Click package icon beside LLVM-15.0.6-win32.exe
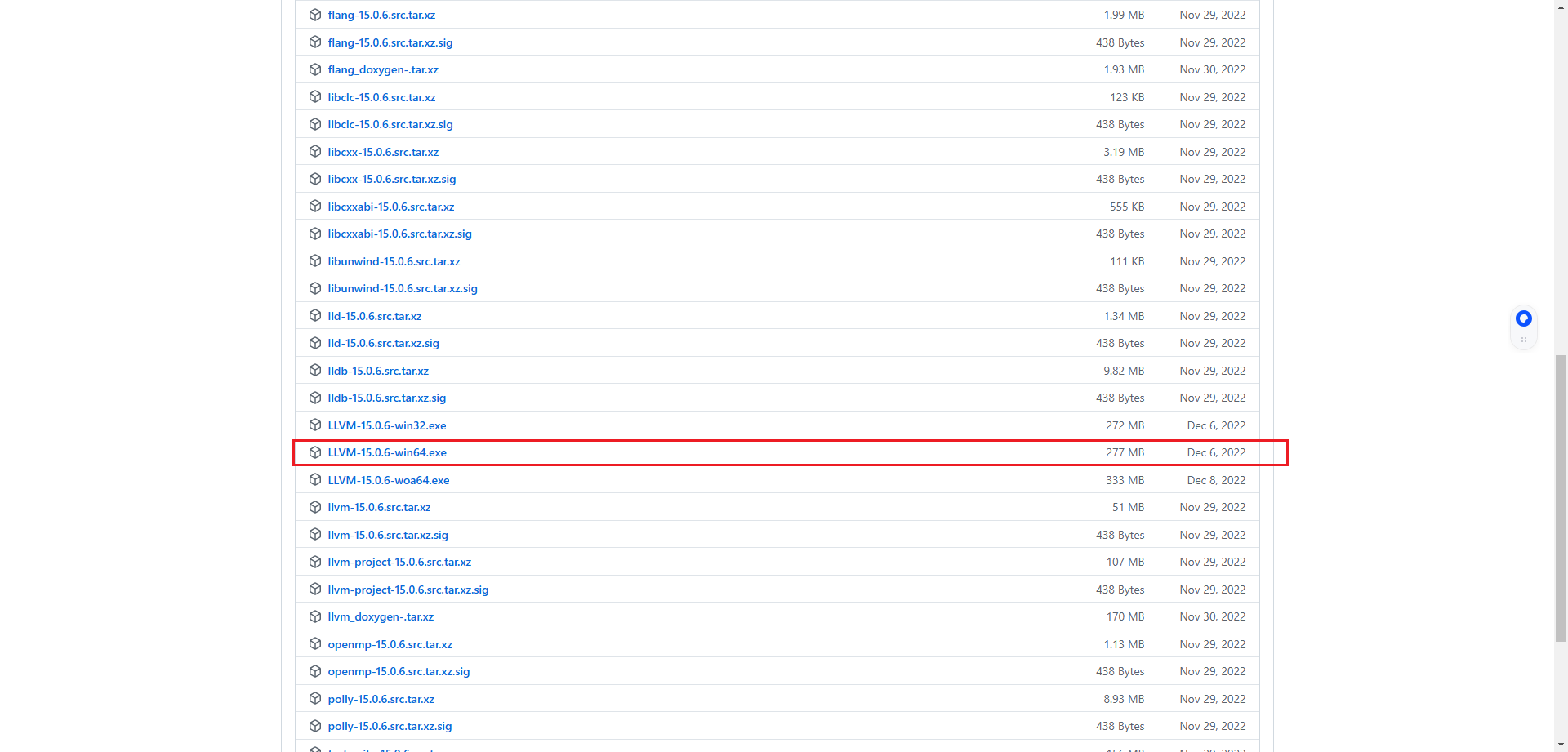The image size is (1568, 752). (315, 425)
